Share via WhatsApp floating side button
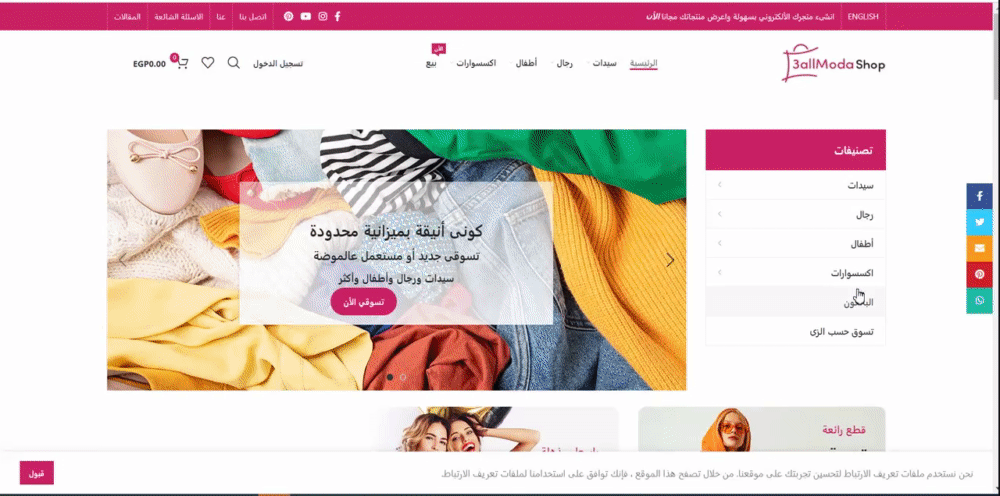This screenshot has height=496, width=1000. 979,301
